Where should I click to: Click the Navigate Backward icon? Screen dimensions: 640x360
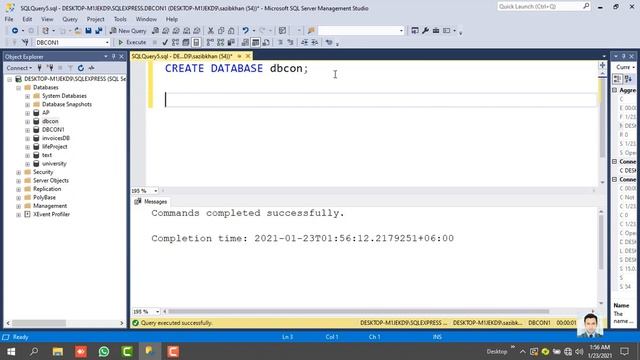(x=15, y=31)
